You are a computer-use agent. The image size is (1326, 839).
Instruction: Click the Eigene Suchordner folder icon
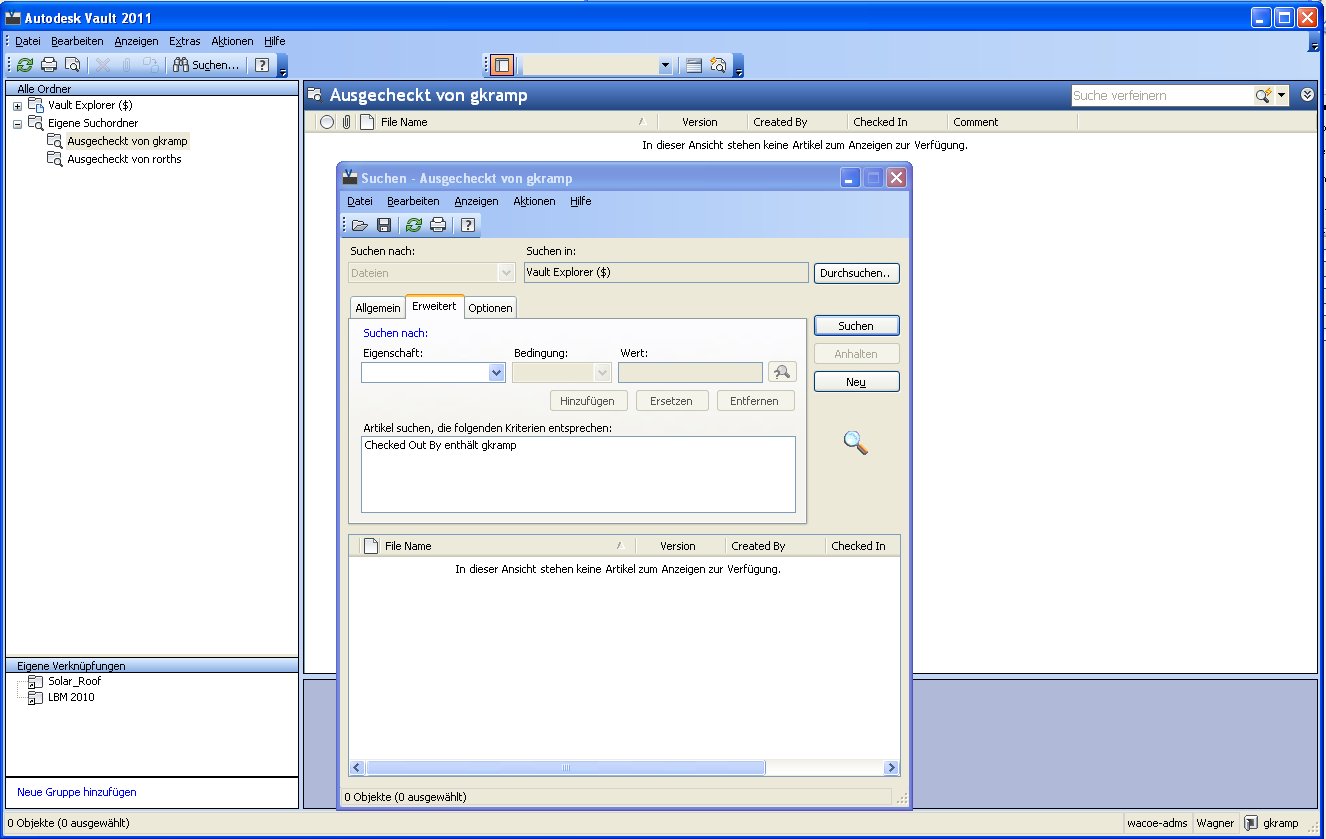click(x=35, y=123)
